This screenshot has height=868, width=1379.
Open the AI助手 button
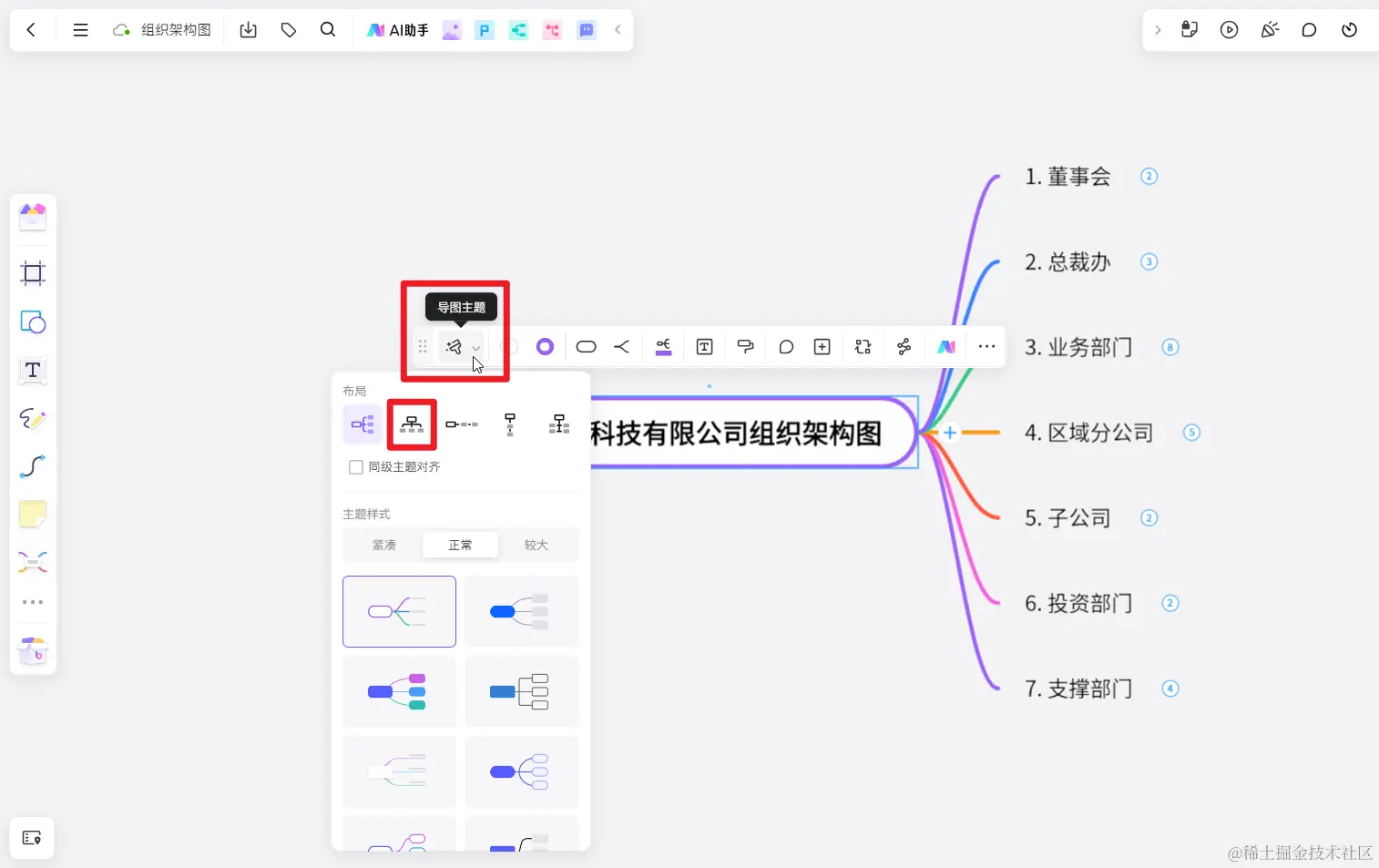(x=396, y=29)
